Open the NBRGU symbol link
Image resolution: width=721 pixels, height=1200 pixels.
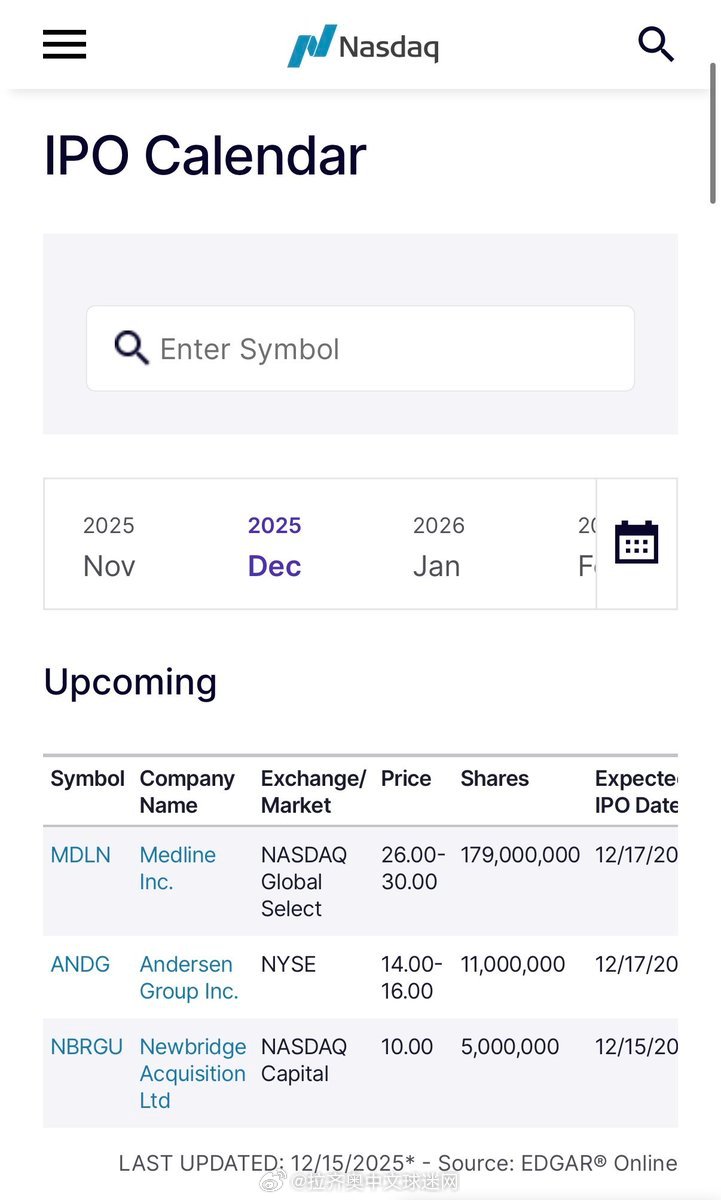point(87,1046)
